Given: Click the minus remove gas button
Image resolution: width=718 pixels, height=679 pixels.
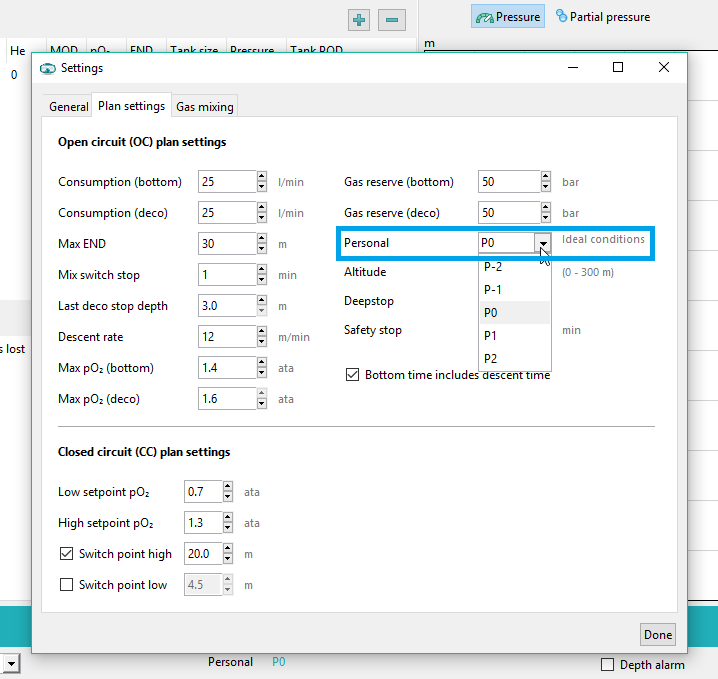Looking at the screenshot, I should point(392,19).
